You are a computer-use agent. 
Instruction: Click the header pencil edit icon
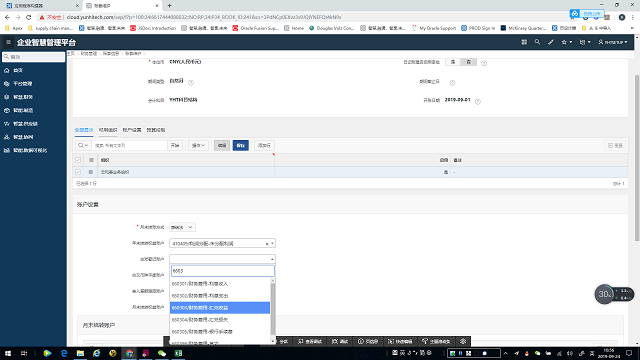pos(551,42)
